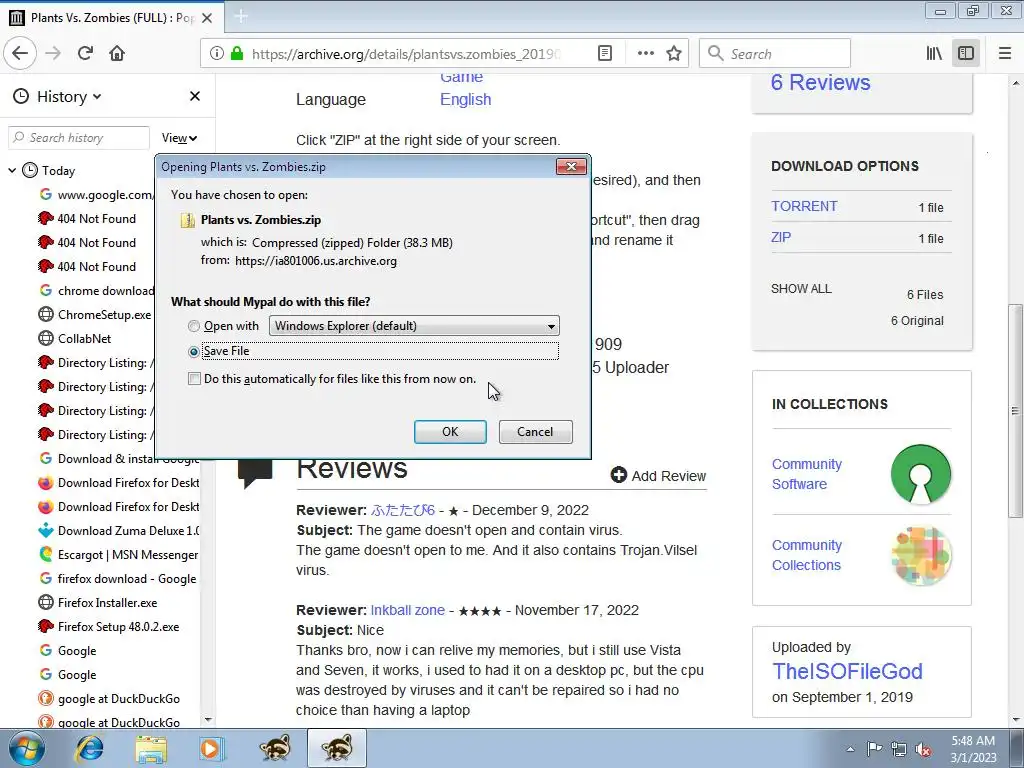1024x768 pixels.
Task: Open CollabNet history entry
Action: (84, 339)
